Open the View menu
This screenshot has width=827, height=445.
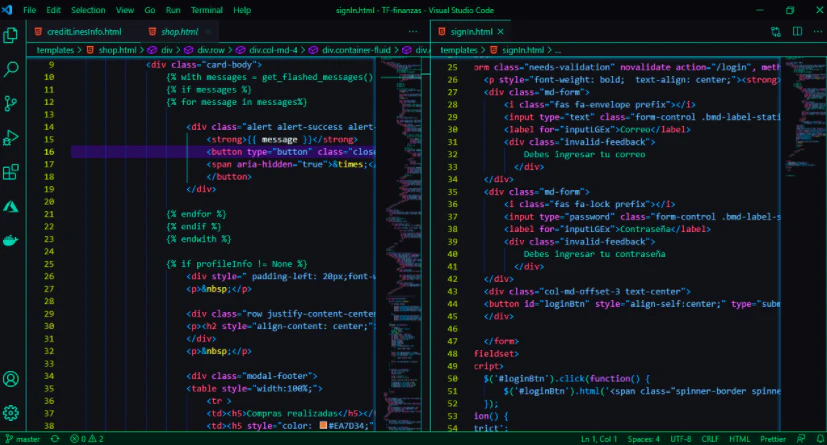pyautogui.click(x=125, y=10)
